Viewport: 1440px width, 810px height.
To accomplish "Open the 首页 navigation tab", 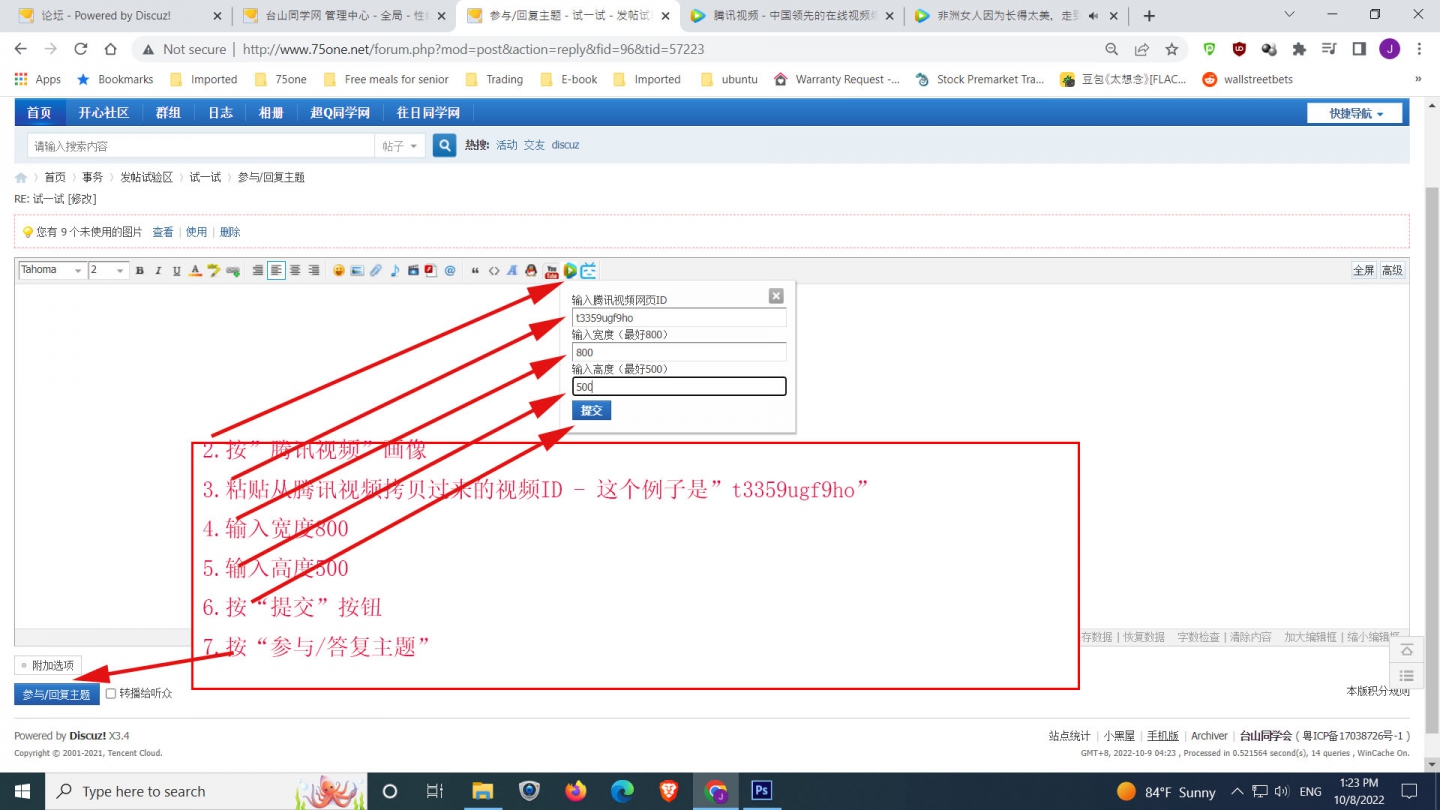I will coord(39,113).
